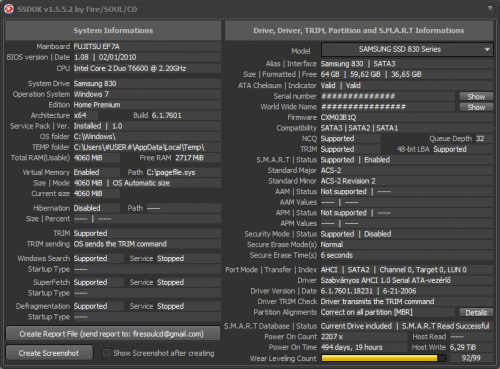Open Partition Alignments Details
This screenshot has width=500, height=369.
[476, 313]
